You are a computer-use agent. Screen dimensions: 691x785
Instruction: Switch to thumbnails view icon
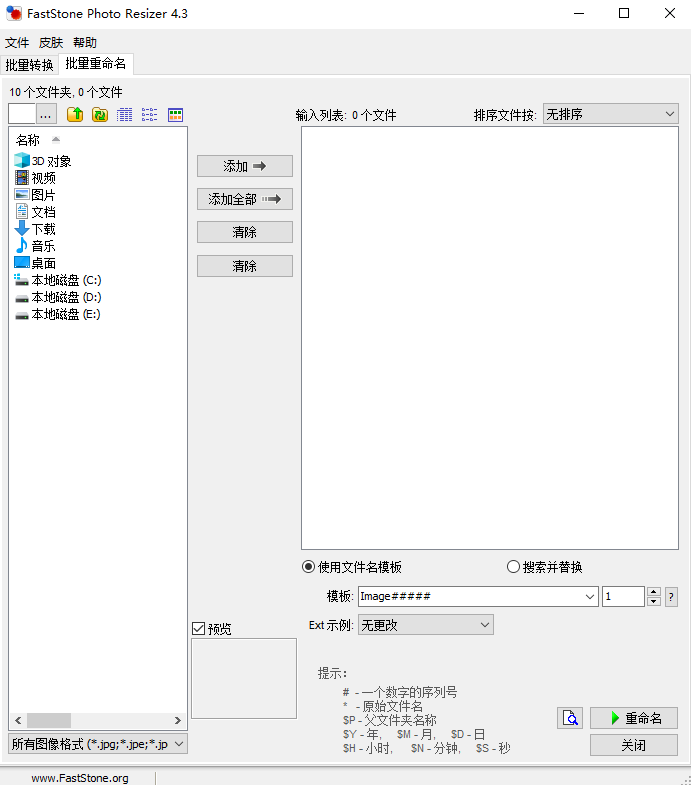click(x=175, y=115)
